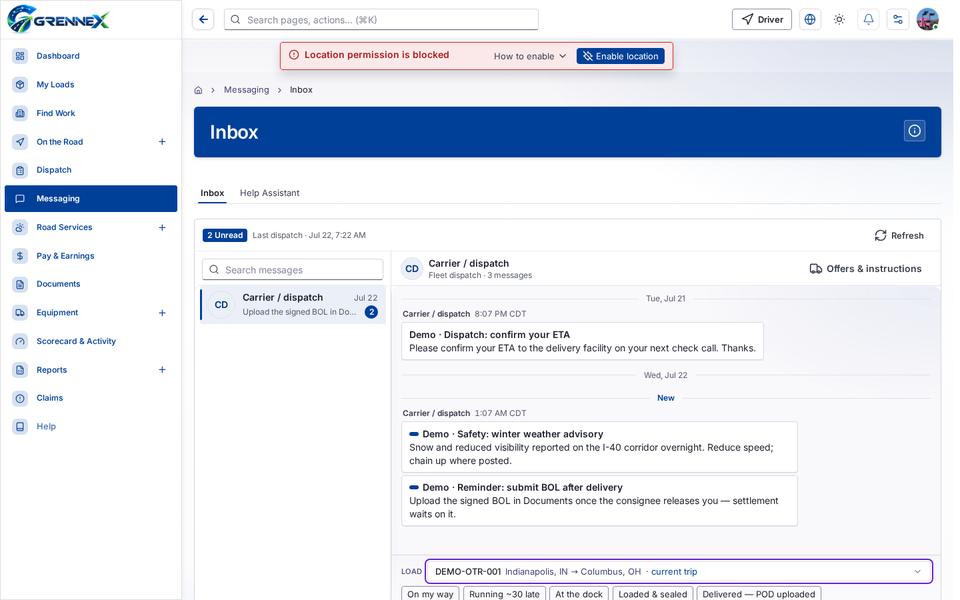
Task: Open the Dashboard menu item
Action: [91, 56]
